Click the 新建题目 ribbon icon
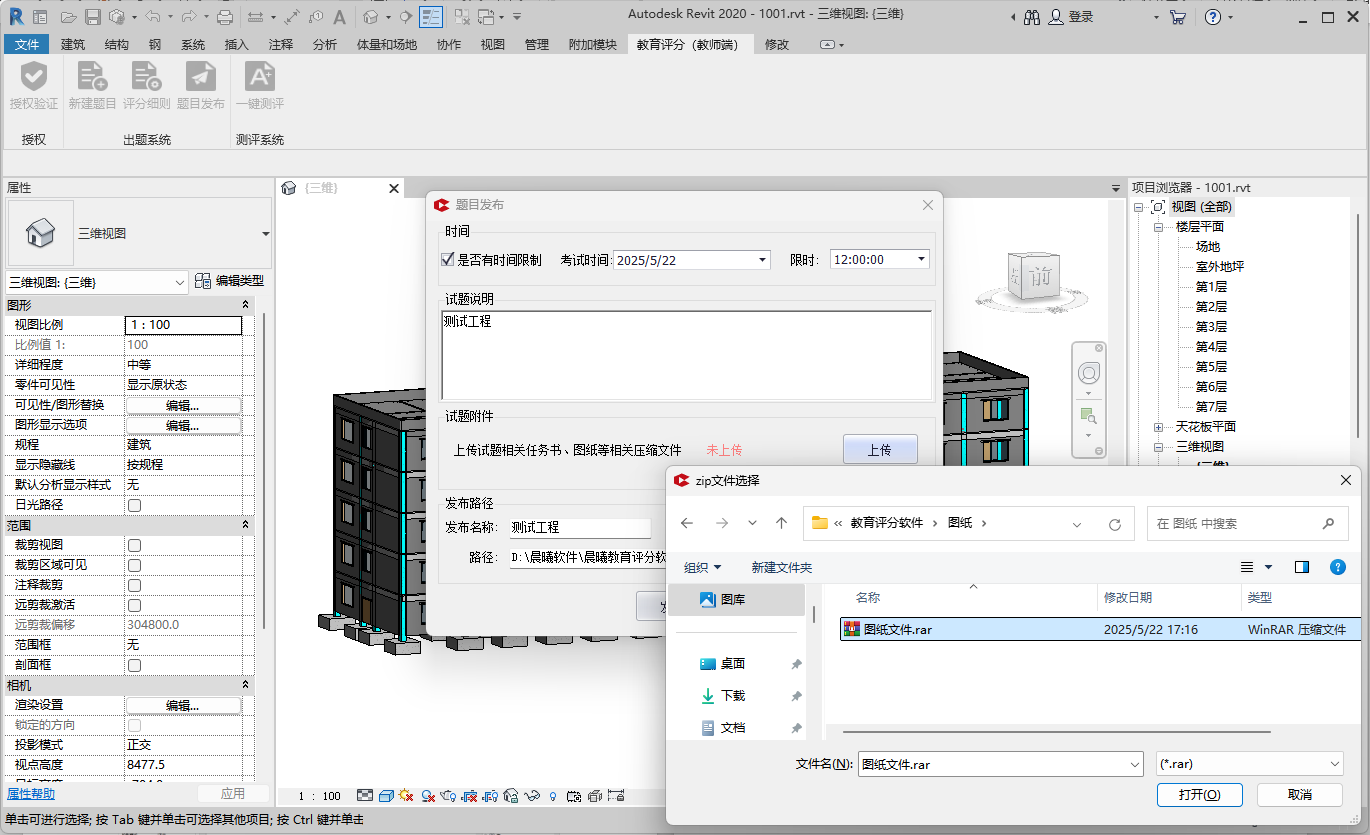This screenshot has height=835, width=1370. pos(92,77)
